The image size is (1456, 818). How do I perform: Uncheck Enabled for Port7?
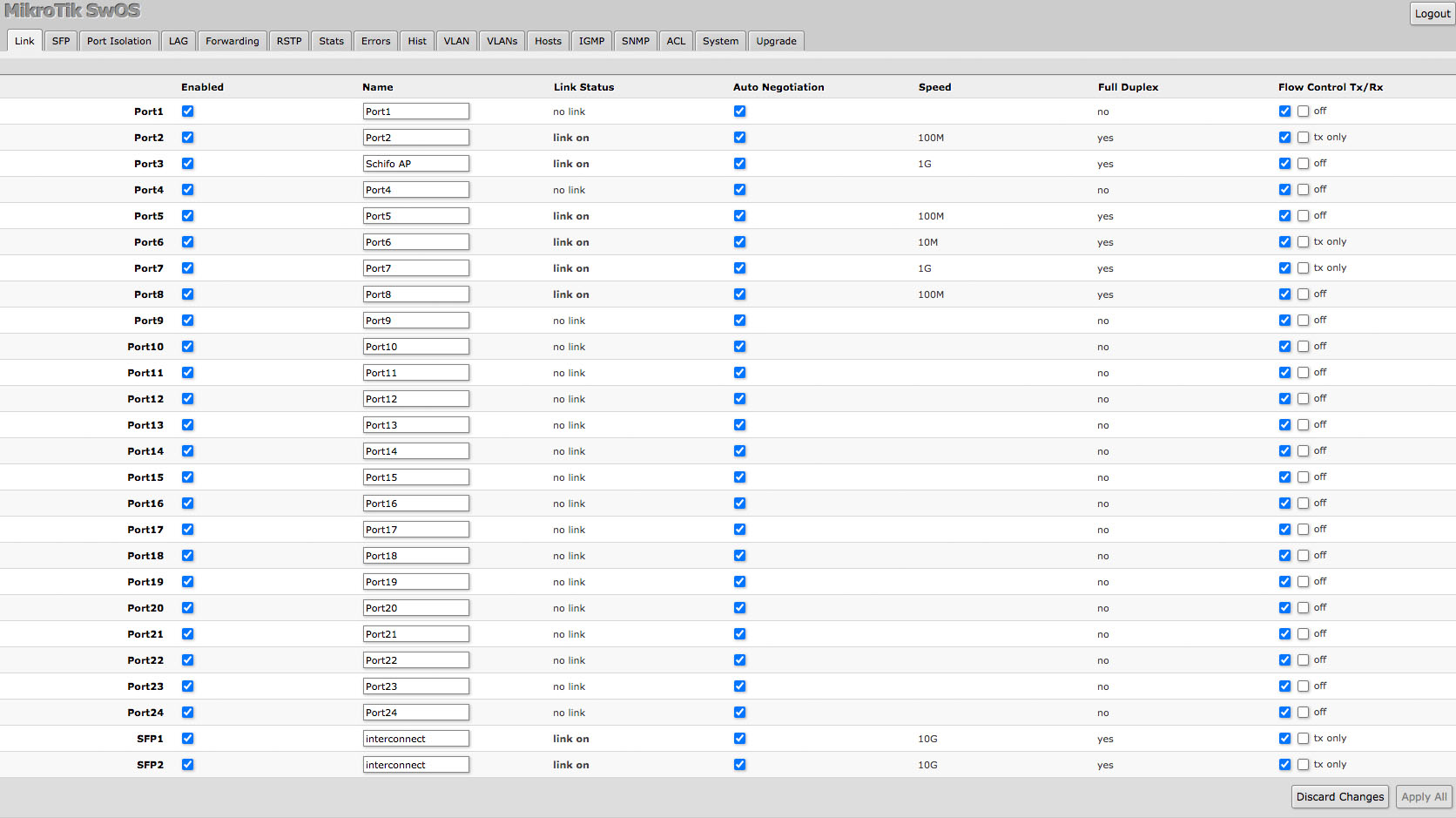(x=188, y=268)
